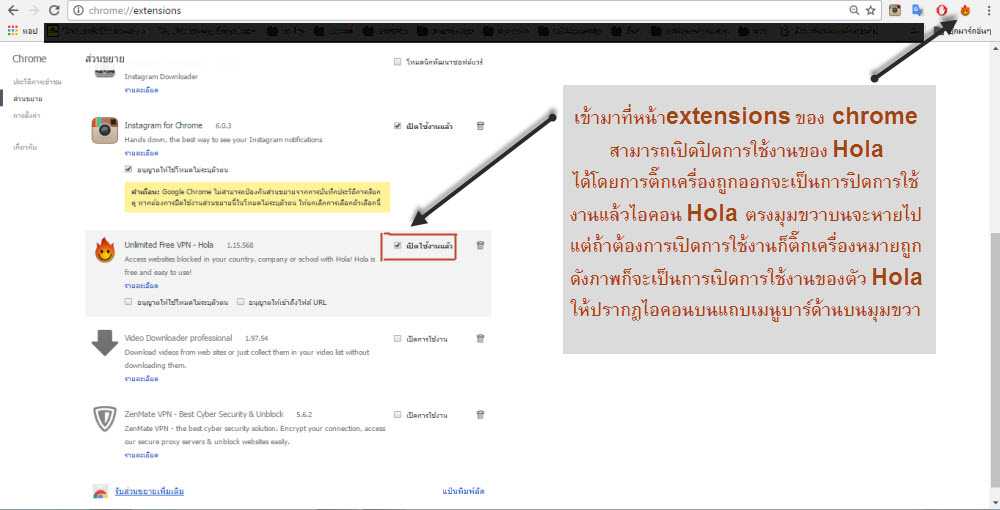The image size is (1000, 510).
Task: Open Chrome's three-dot menu
Action: pos(989,10)
